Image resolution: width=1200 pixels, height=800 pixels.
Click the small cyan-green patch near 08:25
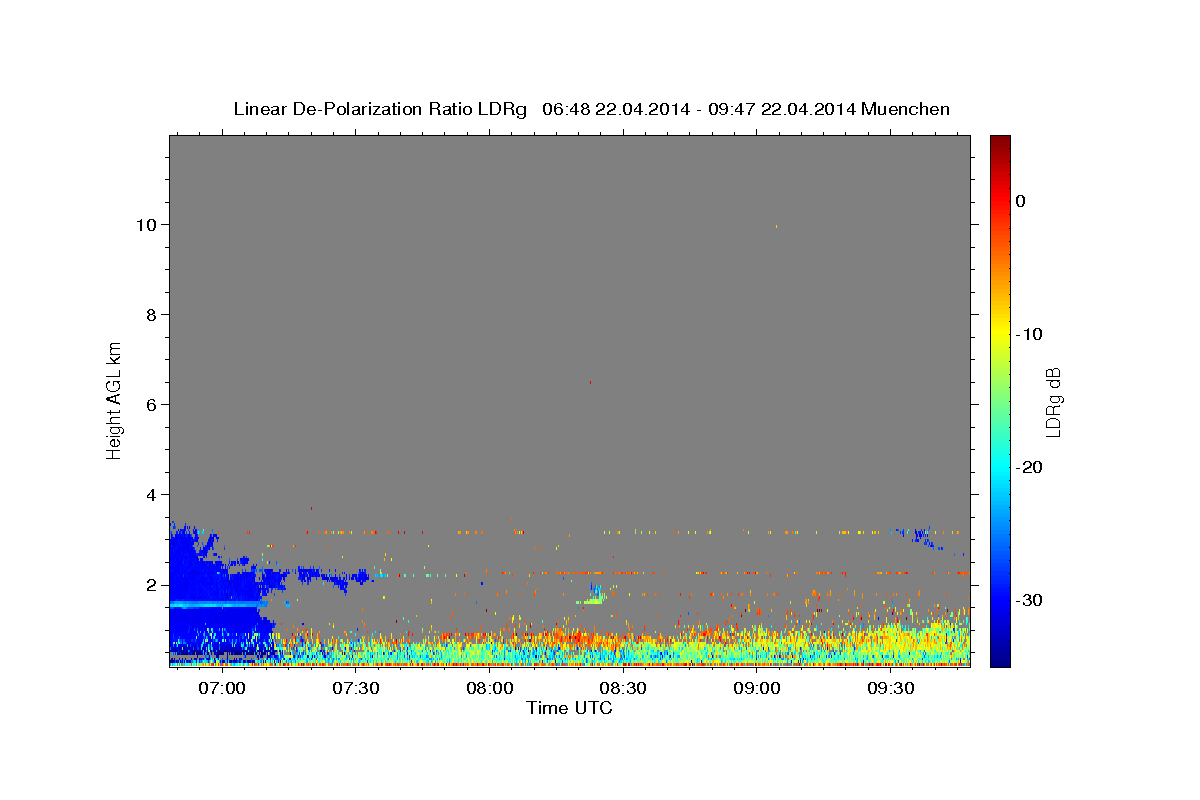[x=593, y=596]
